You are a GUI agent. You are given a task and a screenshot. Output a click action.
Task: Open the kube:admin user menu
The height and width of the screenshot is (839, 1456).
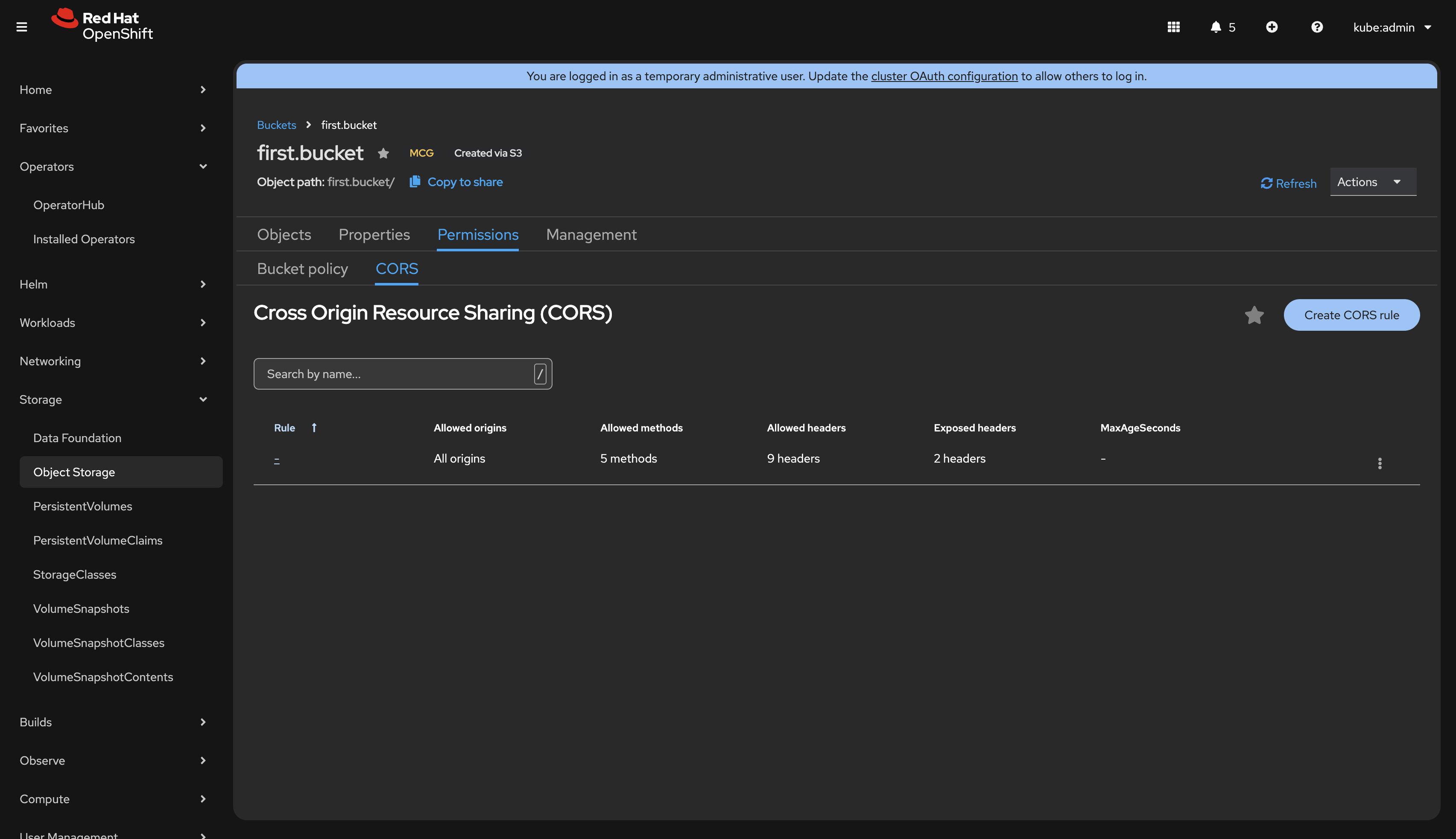[x=1392, y=27]
